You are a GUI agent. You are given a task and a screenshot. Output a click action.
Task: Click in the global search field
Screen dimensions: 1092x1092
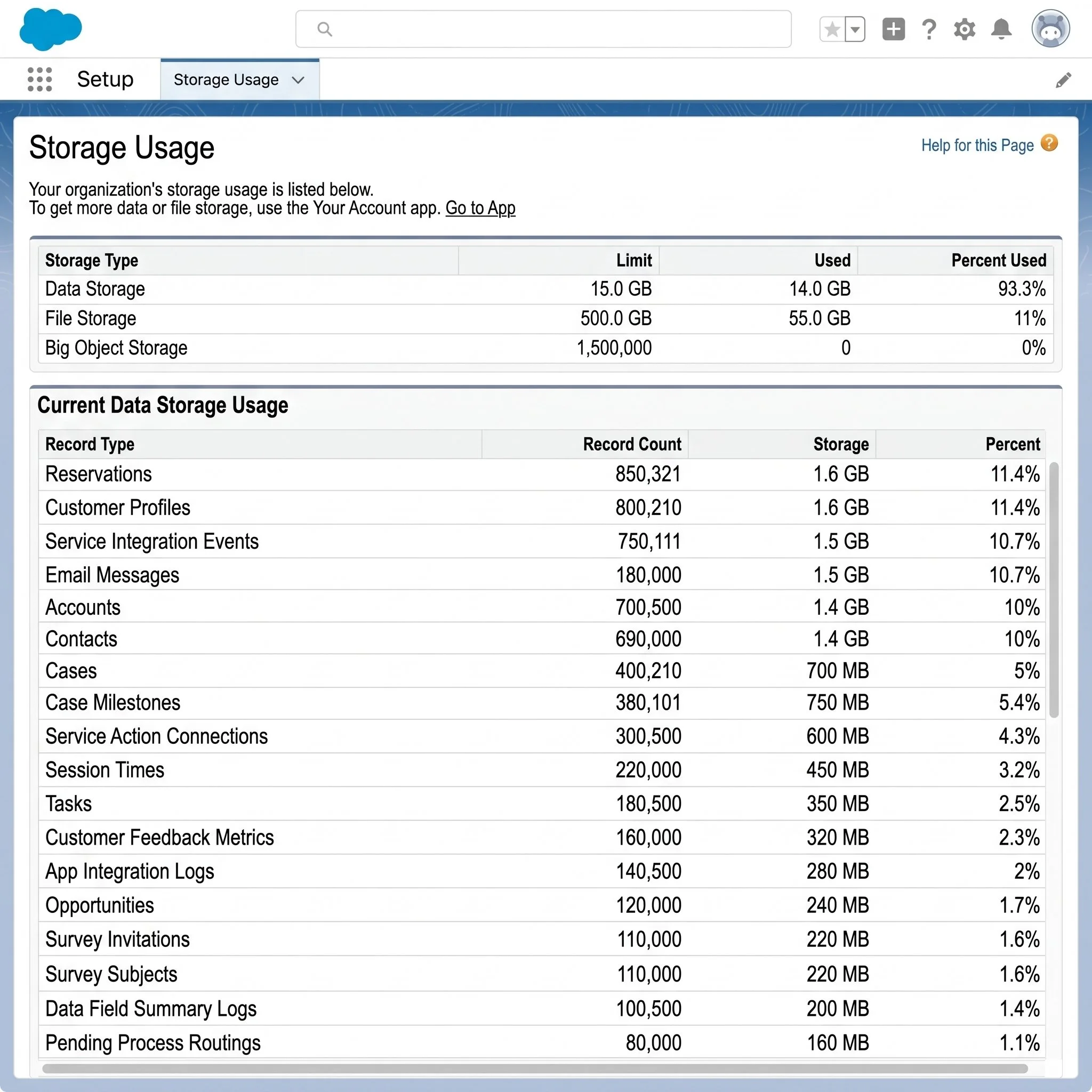[543, 29]
